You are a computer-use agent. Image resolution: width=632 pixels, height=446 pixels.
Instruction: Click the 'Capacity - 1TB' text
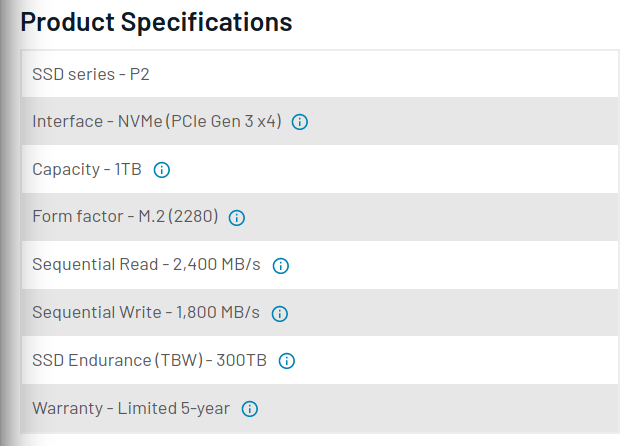(x=87, y=170)
